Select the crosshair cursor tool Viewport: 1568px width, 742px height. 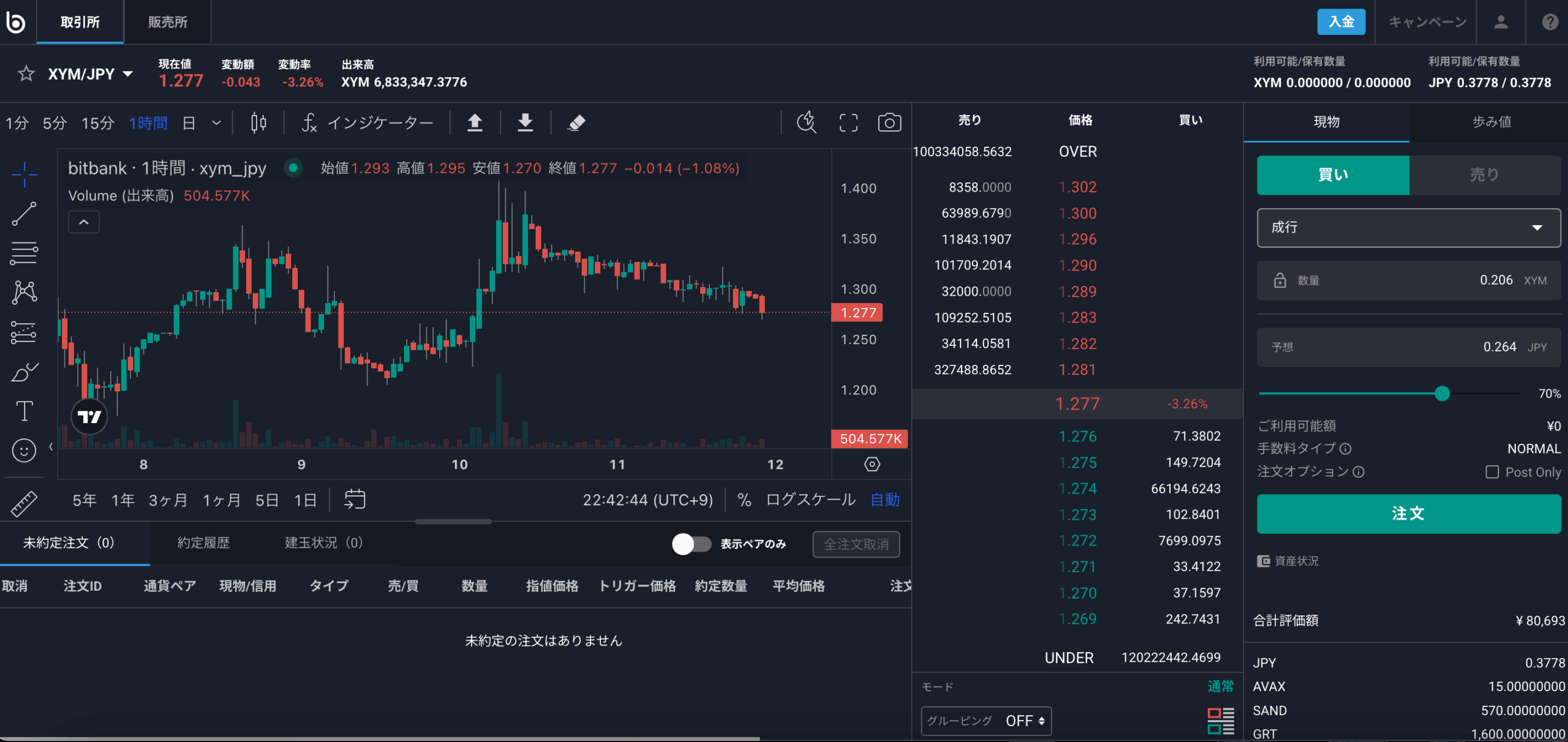[x=24, y=174]
